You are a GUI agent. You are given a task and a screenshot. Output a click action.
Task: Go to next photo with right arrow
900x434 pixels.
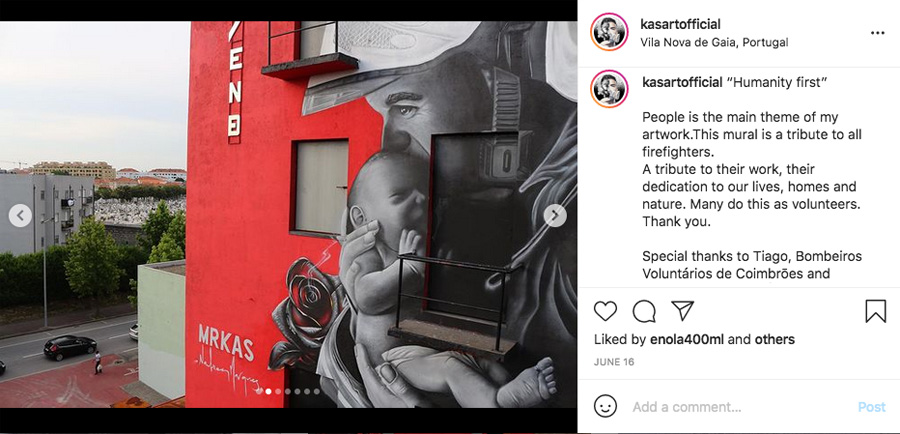tap(555, 216)
